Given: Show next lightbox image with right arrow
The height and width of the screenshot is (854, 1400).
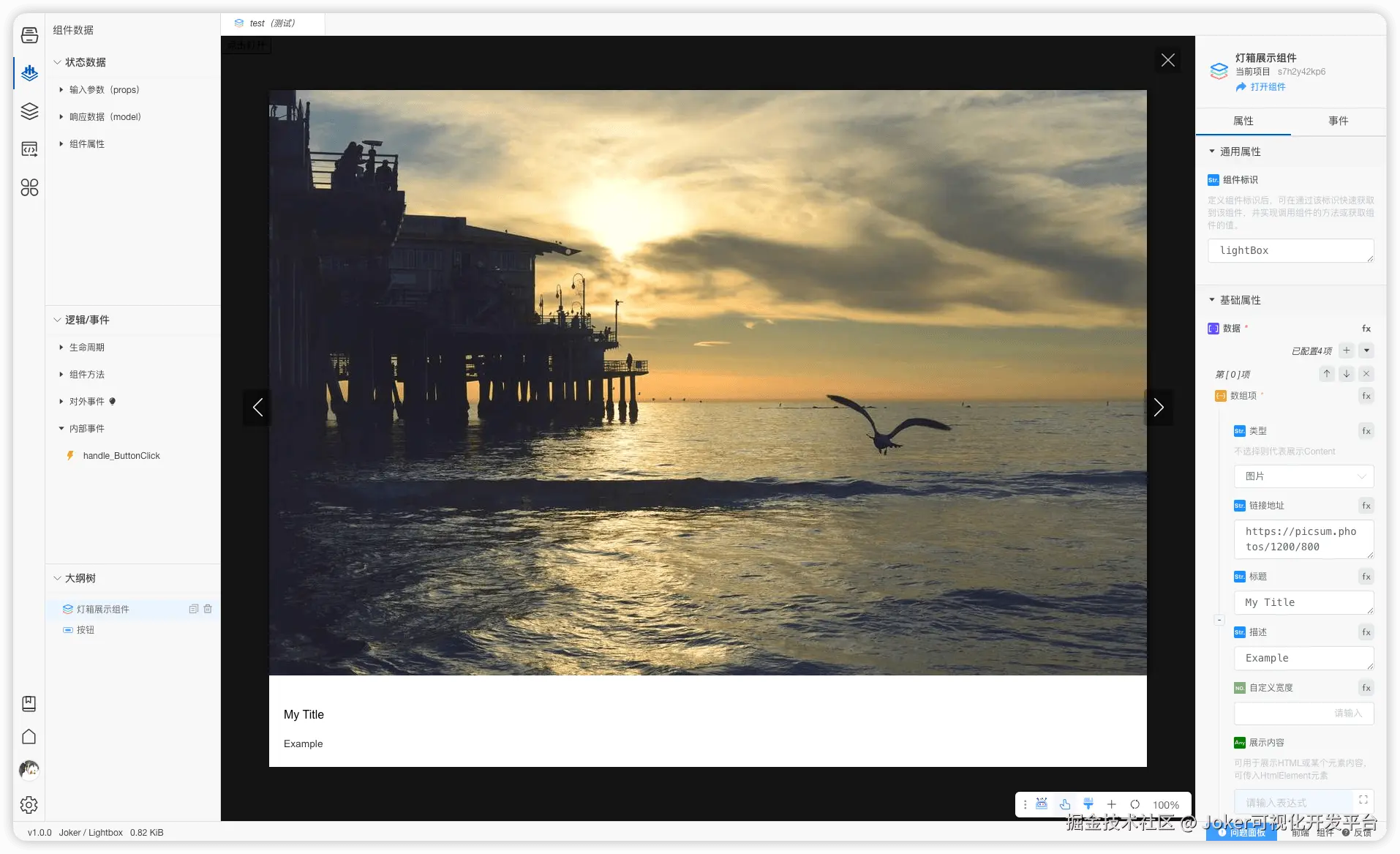Looking at the screenshot, I should [x=1159, y=407].
